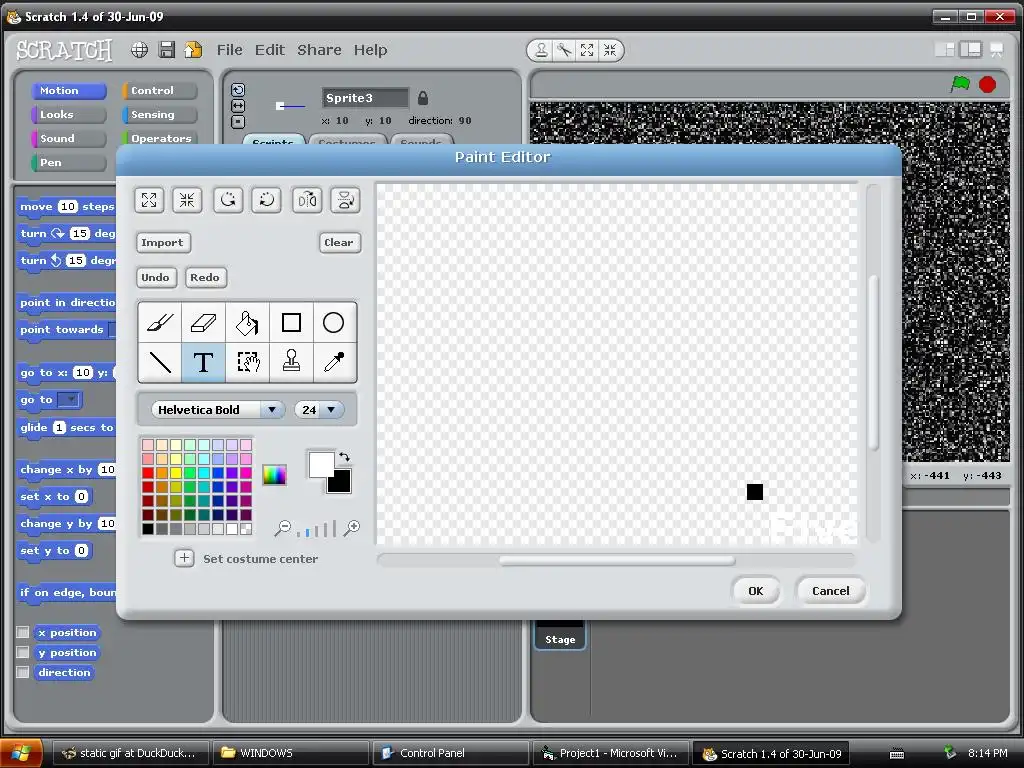Zoom in with the magnifier plus icon
Viewport: 1024px width, 768px height.
tap(352, 528)
